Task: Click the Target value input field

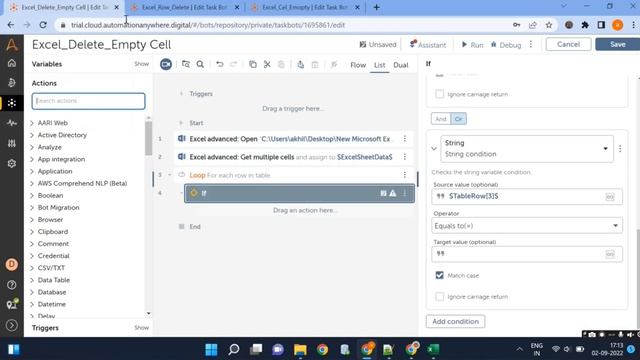Action: tap(527, 254)
